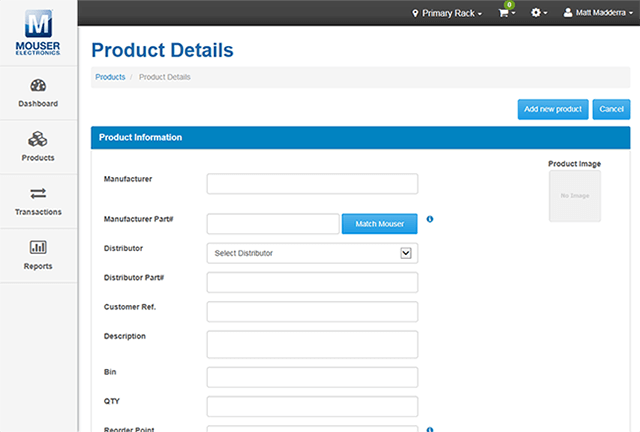Click the Manufacturer input field
This screenshot has height=432, width=640.
point(312,184)
